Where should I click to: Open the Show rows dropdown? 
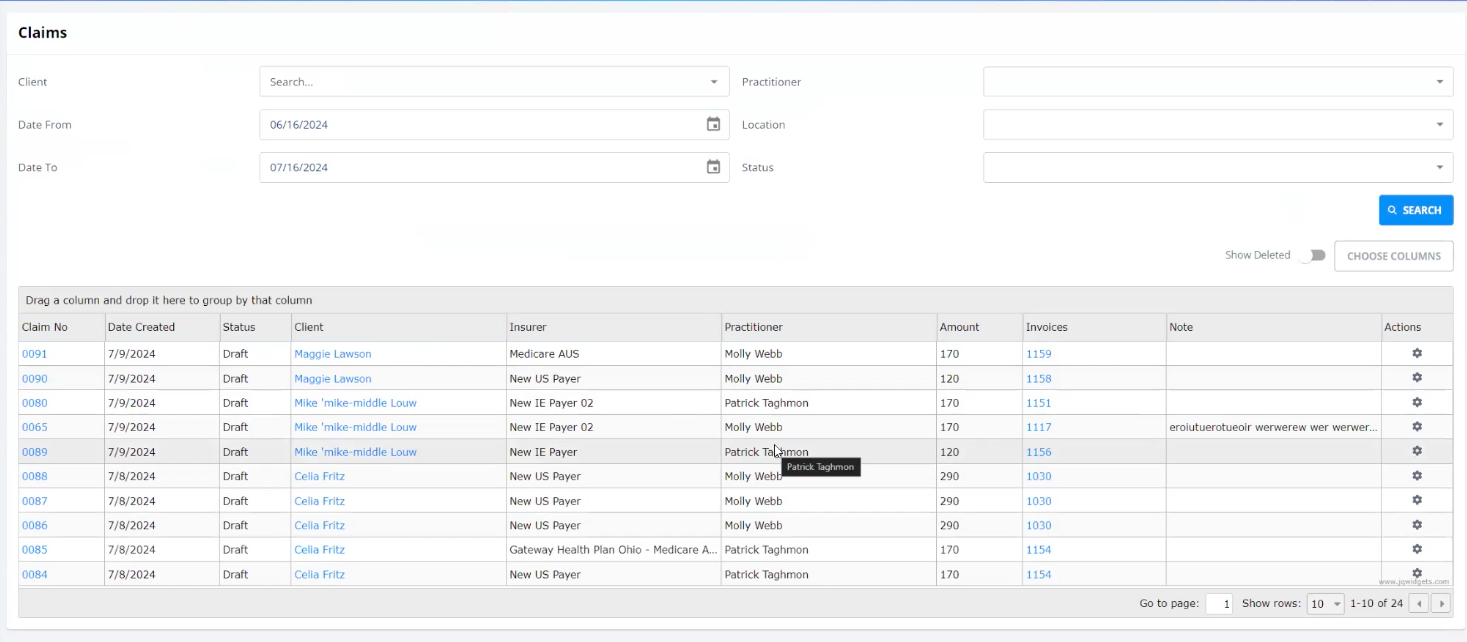pyautogui.click(x=1326, y=604)
